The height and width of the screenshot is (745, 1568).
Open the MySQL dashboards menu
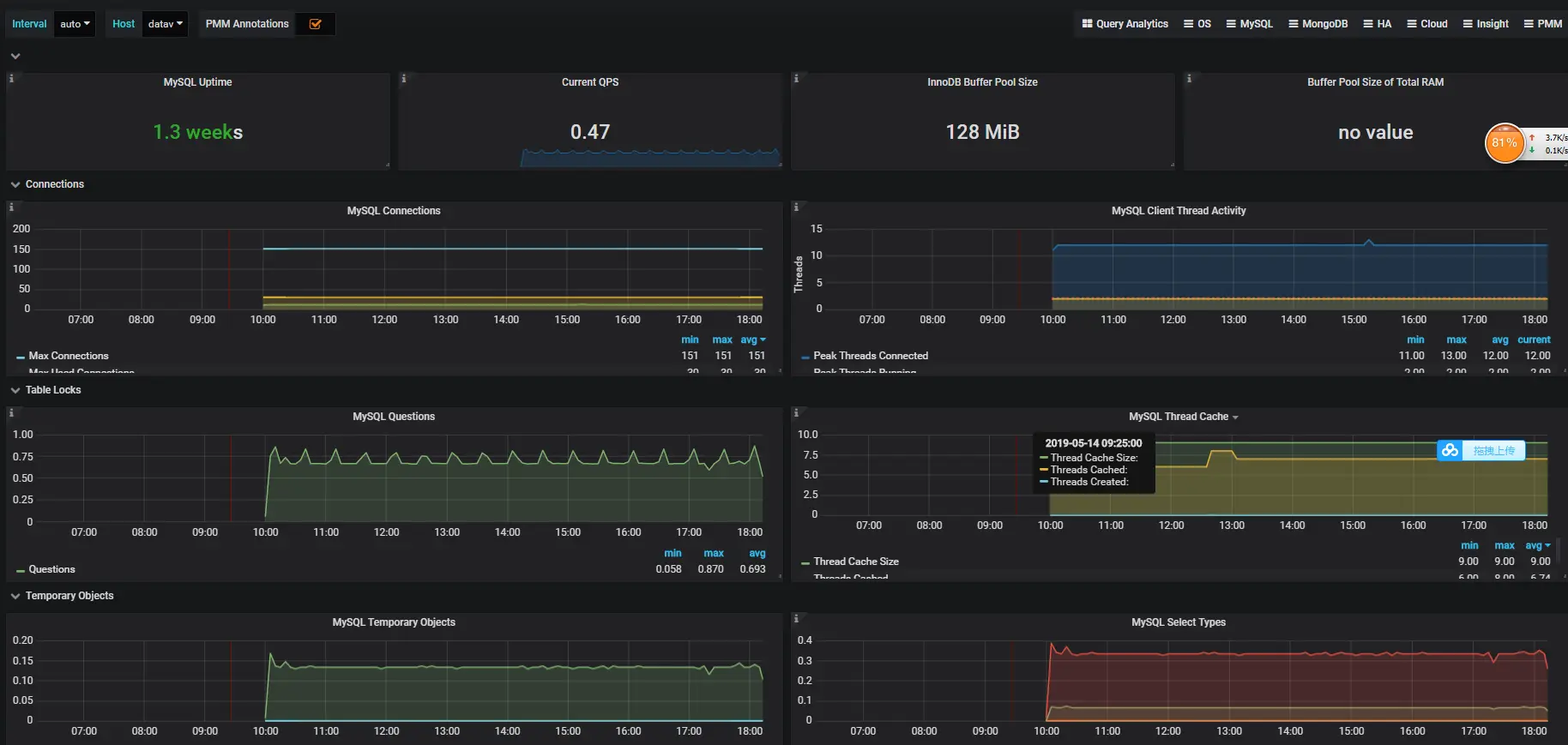1250,24
